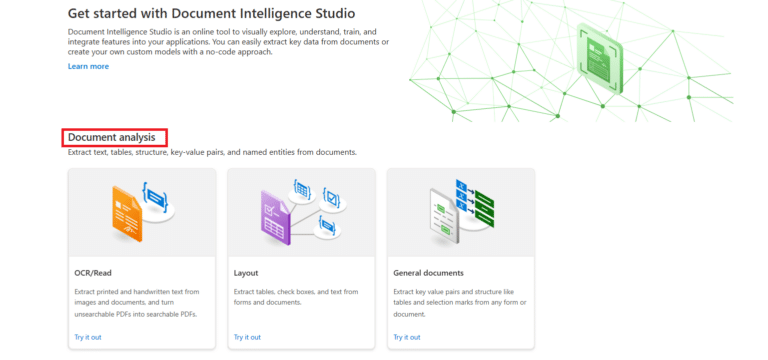Screen dimensions: 768x360
Task: Click the Layout description about tables and check boxes
Action: tap(296, 297)
